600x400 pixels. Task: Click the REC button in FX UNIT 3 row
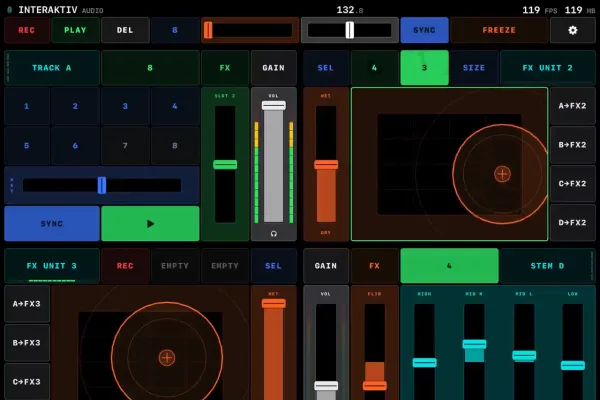125,266
